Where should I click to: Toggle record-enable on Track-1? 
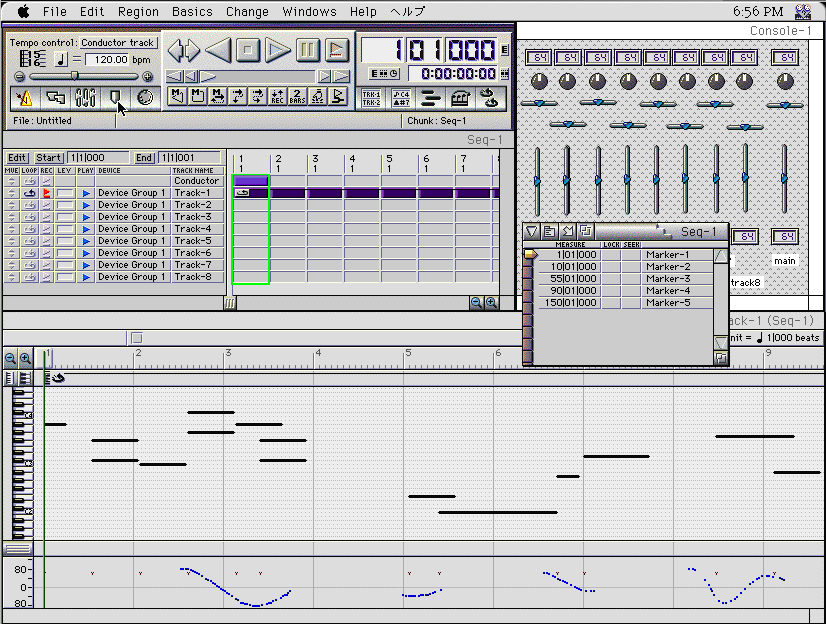point(47,193)
